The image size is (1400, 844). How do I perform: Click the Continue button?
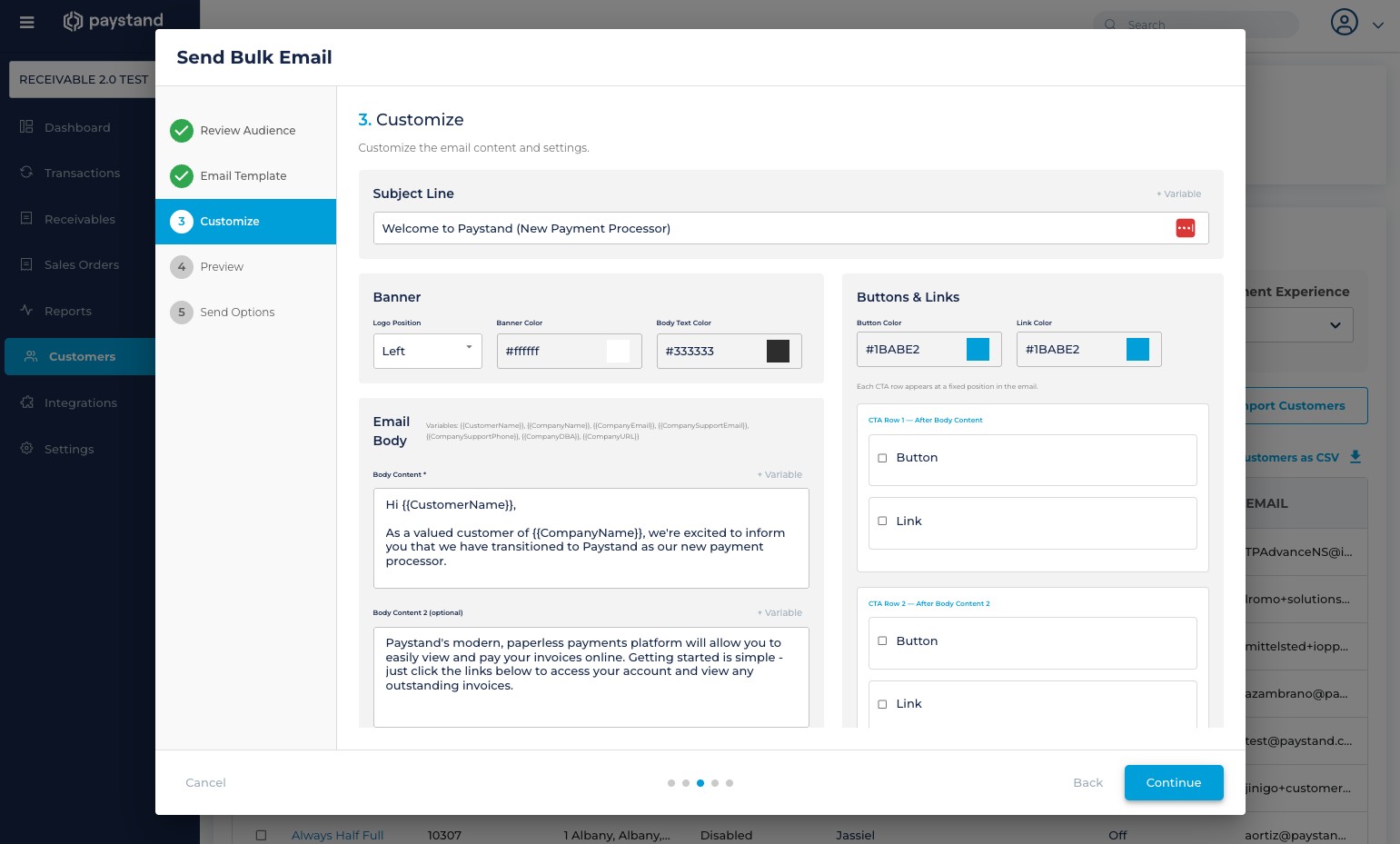point(1174,783)
